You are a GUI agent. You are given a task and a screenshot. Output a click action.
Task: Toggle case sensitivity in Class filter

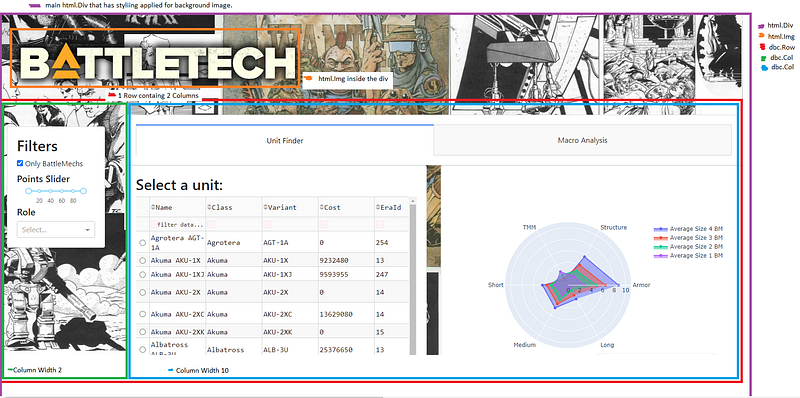(x=211, y=224)
